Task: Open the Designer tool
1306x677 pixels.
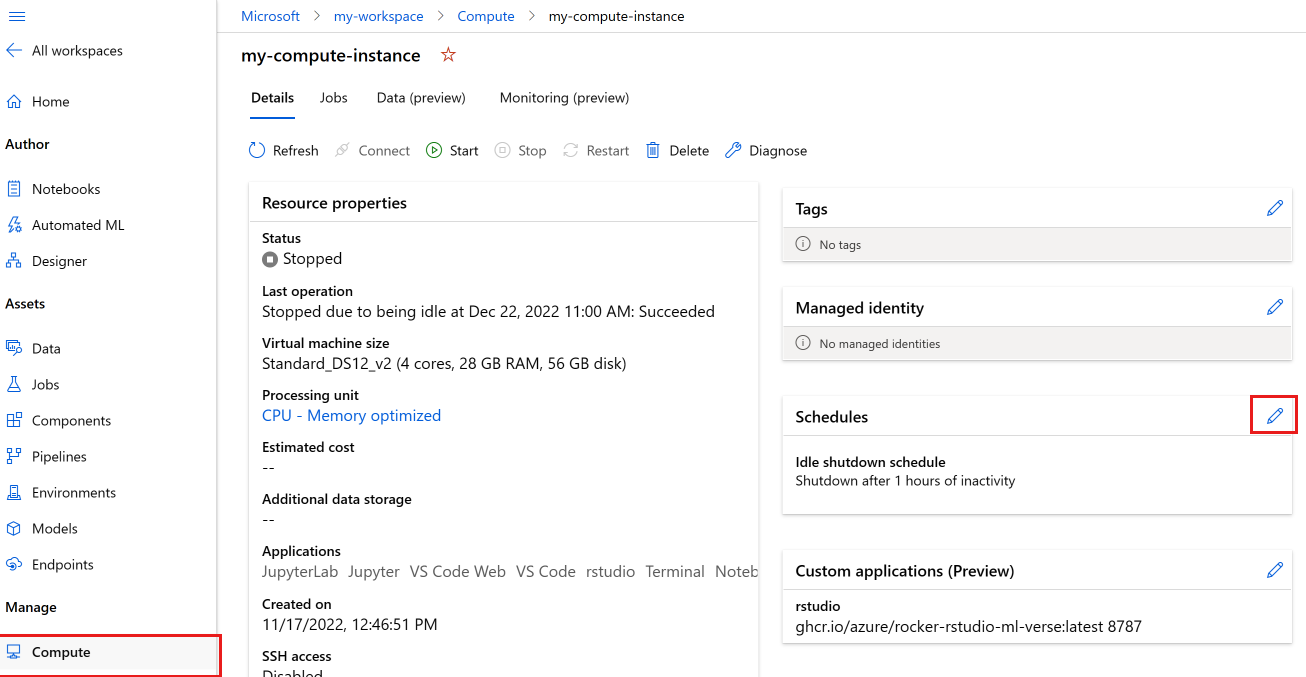Action: [61, 260]
